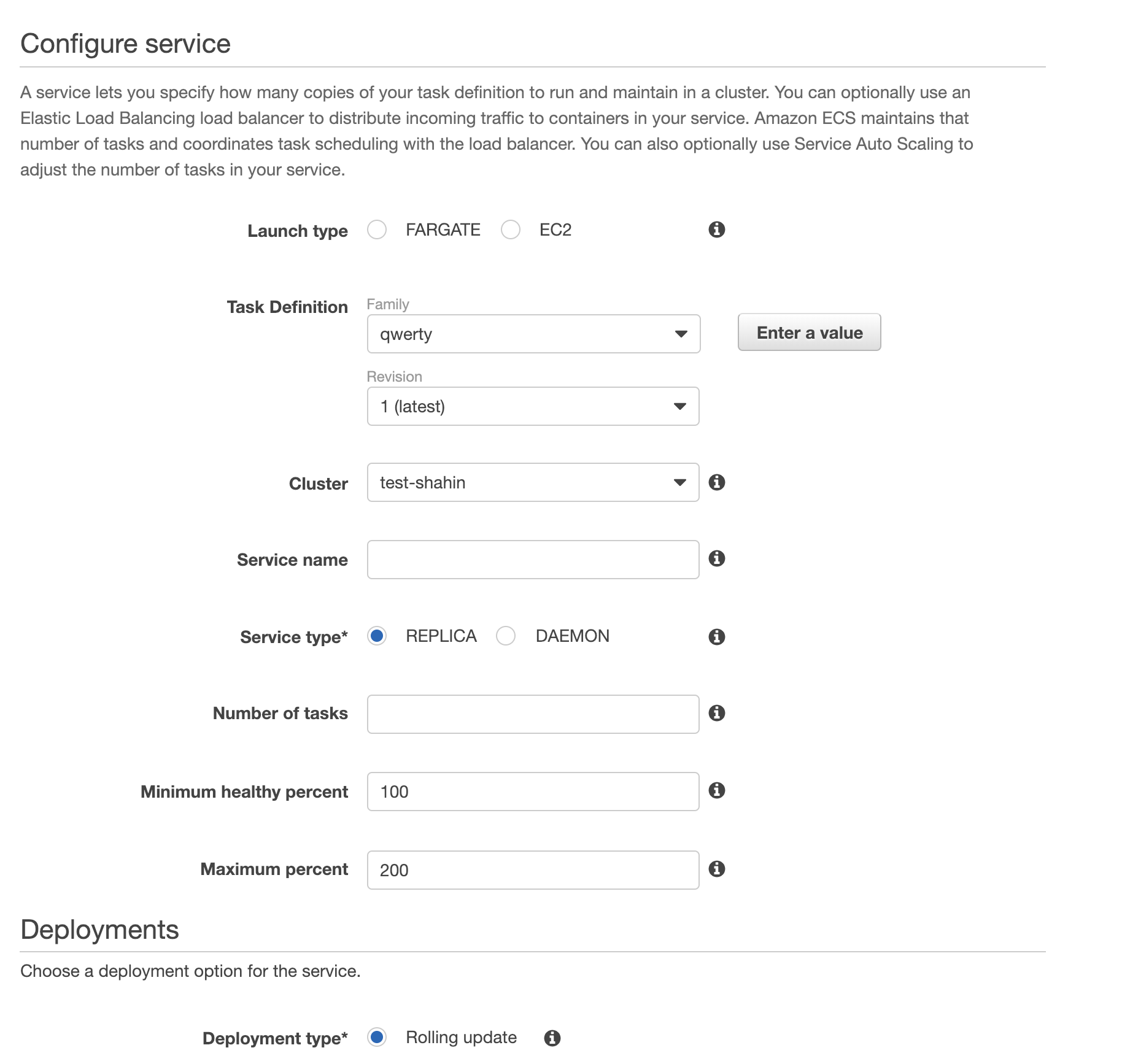
Task: Click the Maximum percent value field
Action: click(532, 869)
